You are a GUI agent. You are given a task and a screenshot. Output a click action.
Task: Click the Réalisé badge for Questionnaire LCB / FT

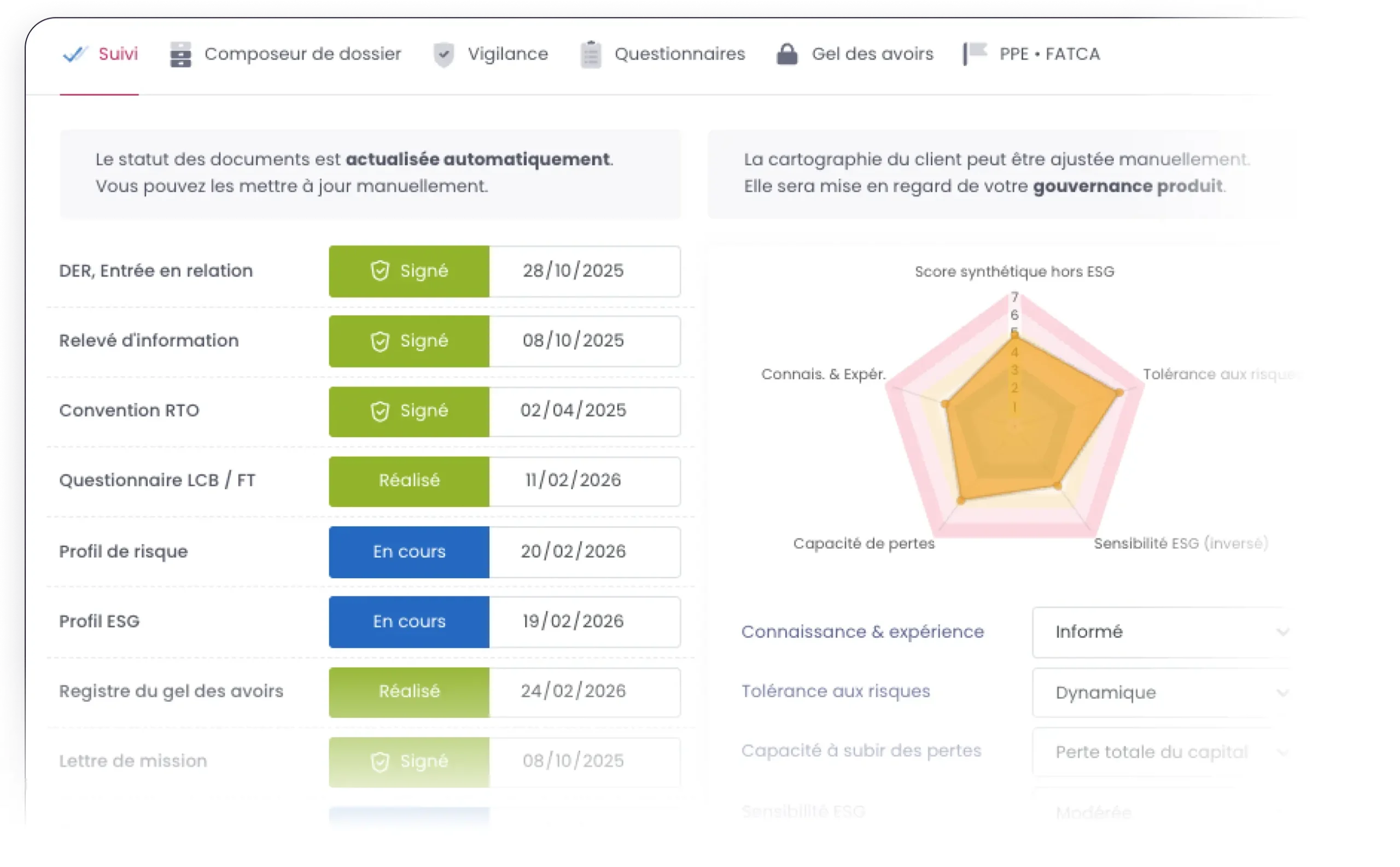[x=409, y=481]
